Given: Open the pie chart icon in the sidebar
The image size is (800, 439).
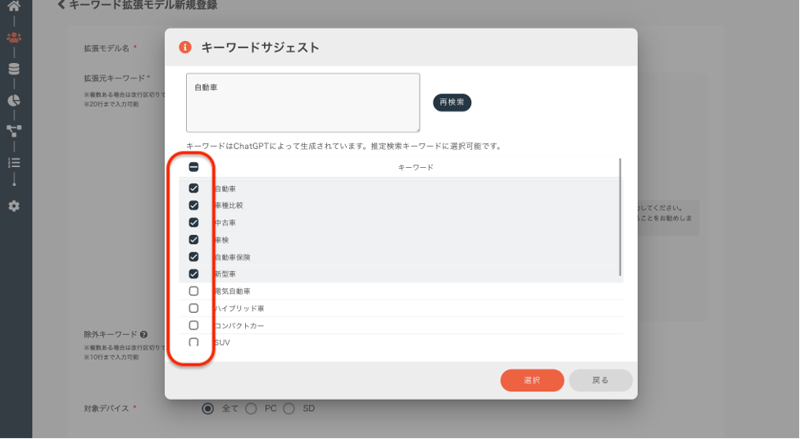Looking at the screenshot, I should [x=14, y=100].
